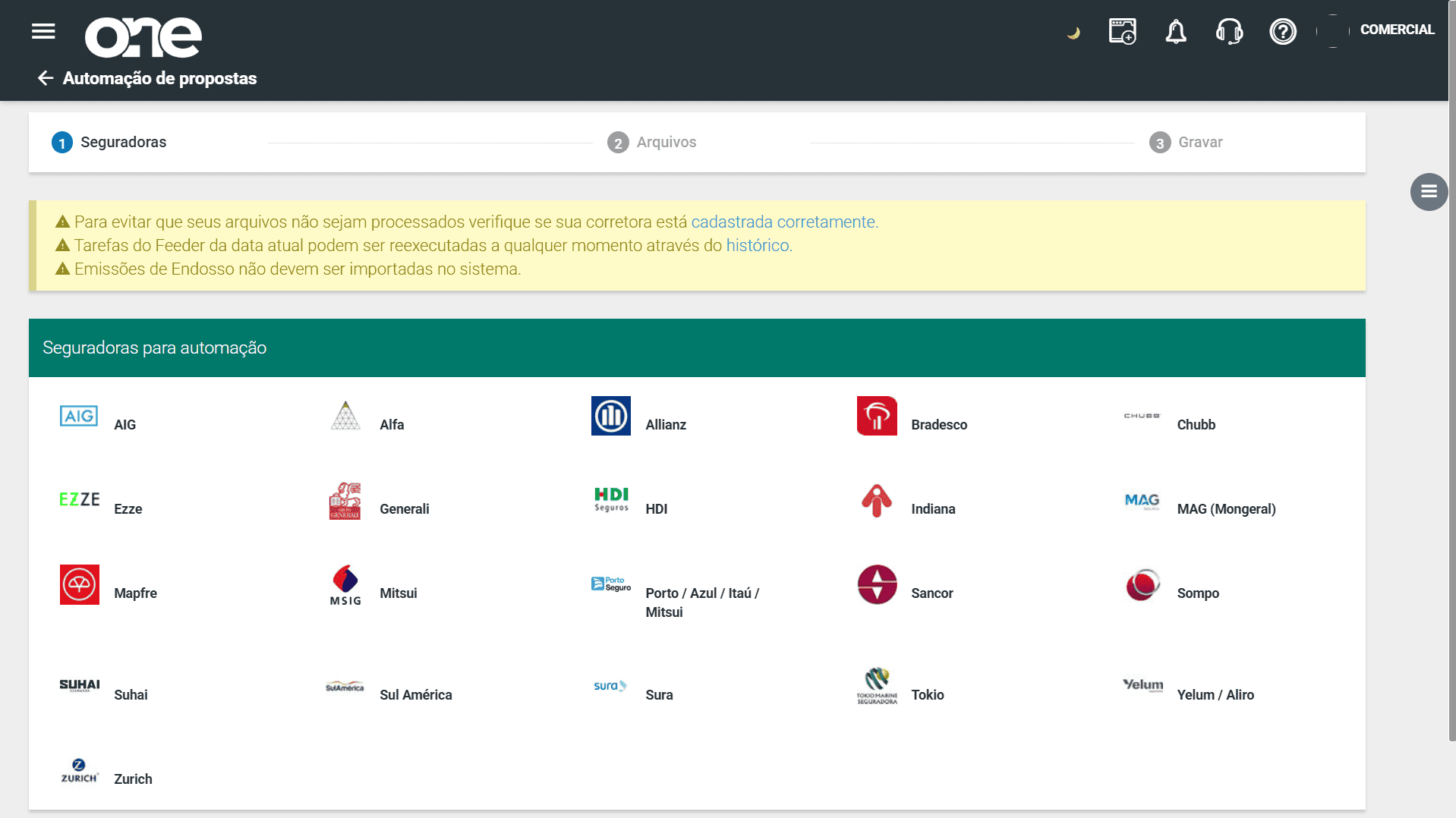Open the floating side menu button
The width and height of the screenshot is (1456, 818).
[1429, 191]
